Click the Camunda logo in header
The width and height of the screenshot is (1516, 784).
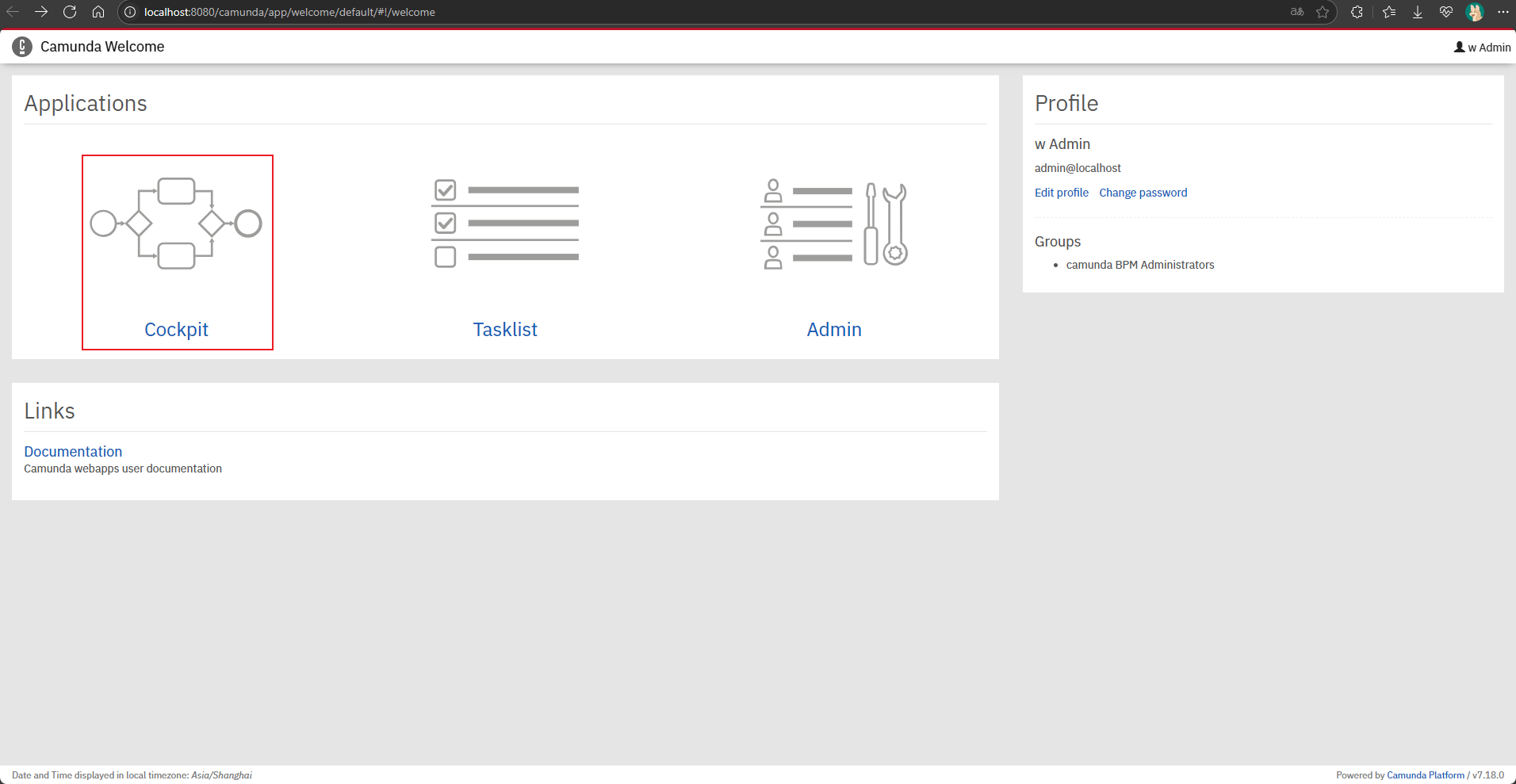pyautogui.click(x=22, y=47)
